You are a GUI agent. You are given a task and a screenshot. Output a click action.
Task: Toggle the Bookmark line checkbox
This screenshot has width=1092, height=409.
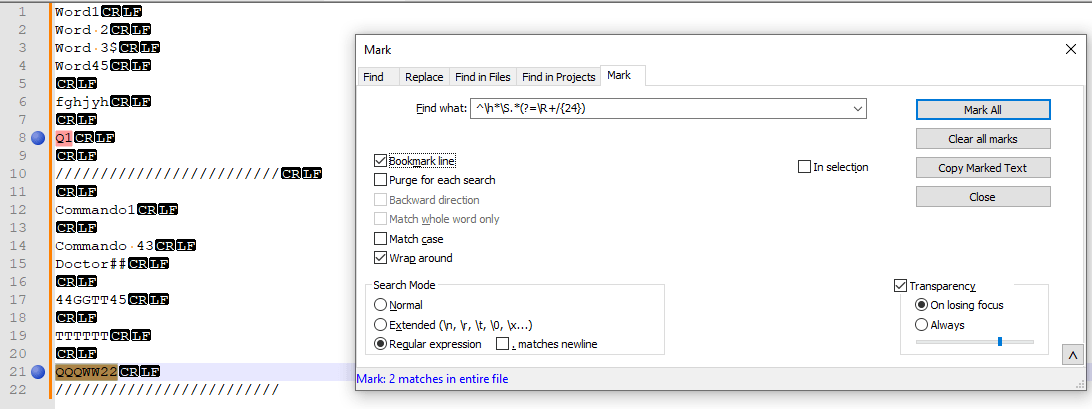[x=380, y=161]
